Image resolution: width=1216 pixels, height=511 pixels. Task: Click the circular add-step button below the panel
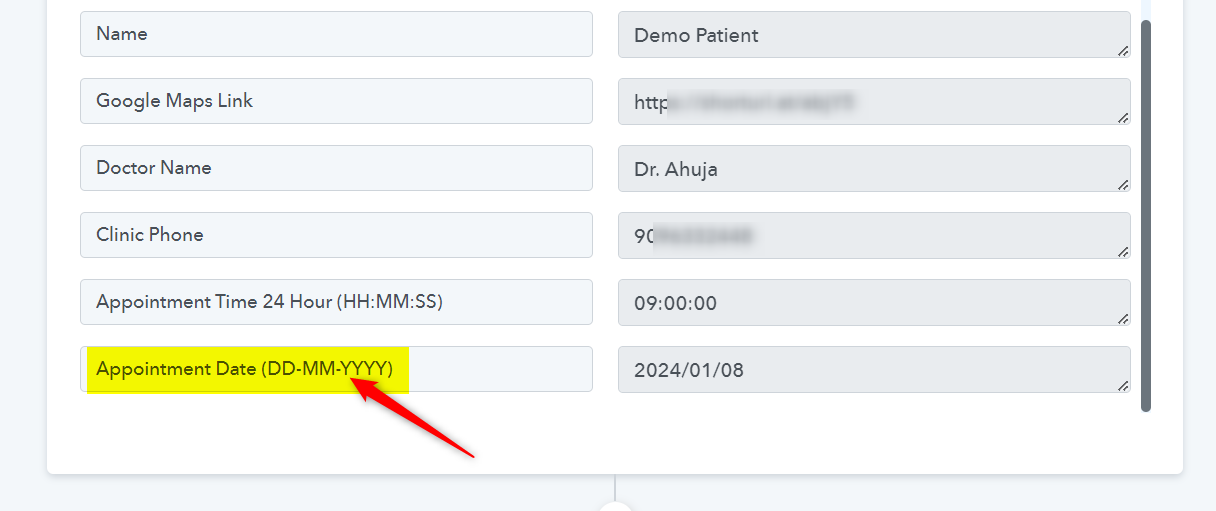pos(615,506)
